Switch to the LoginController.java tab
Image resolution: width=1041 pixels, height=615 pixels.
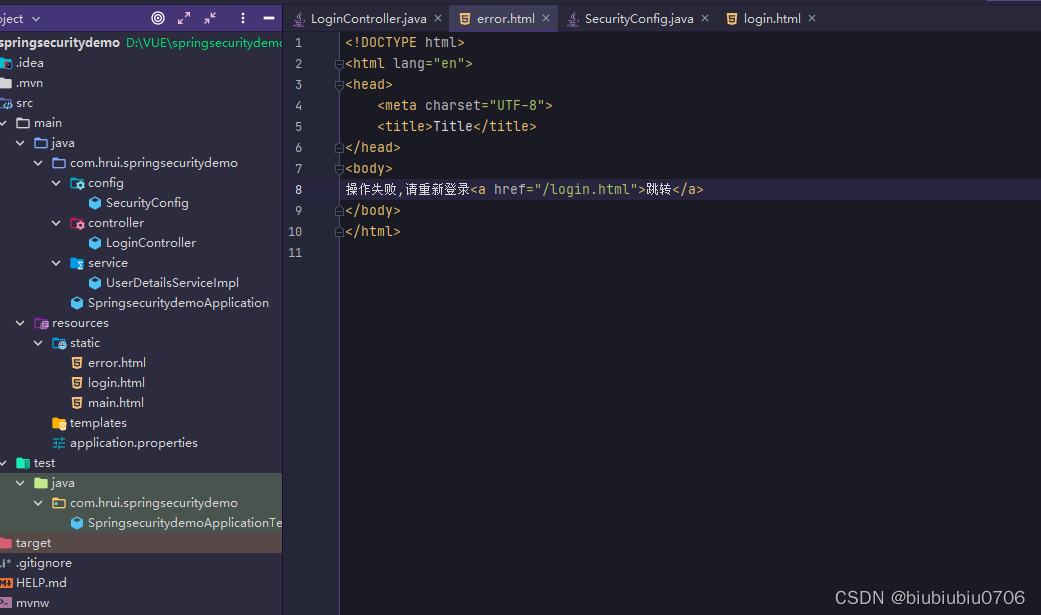click(368, 19)
